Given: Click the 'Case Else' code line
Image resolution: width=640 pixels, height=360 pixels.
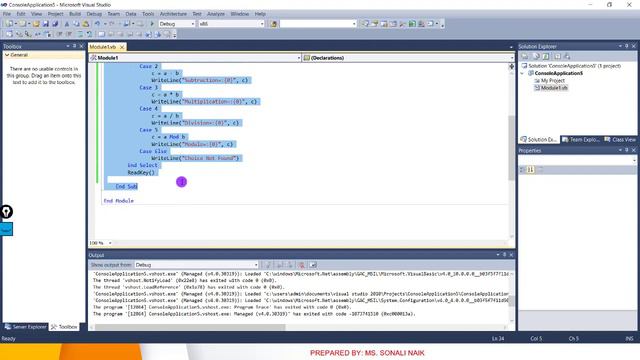Looking at the screenshot, I should point(153,151).
